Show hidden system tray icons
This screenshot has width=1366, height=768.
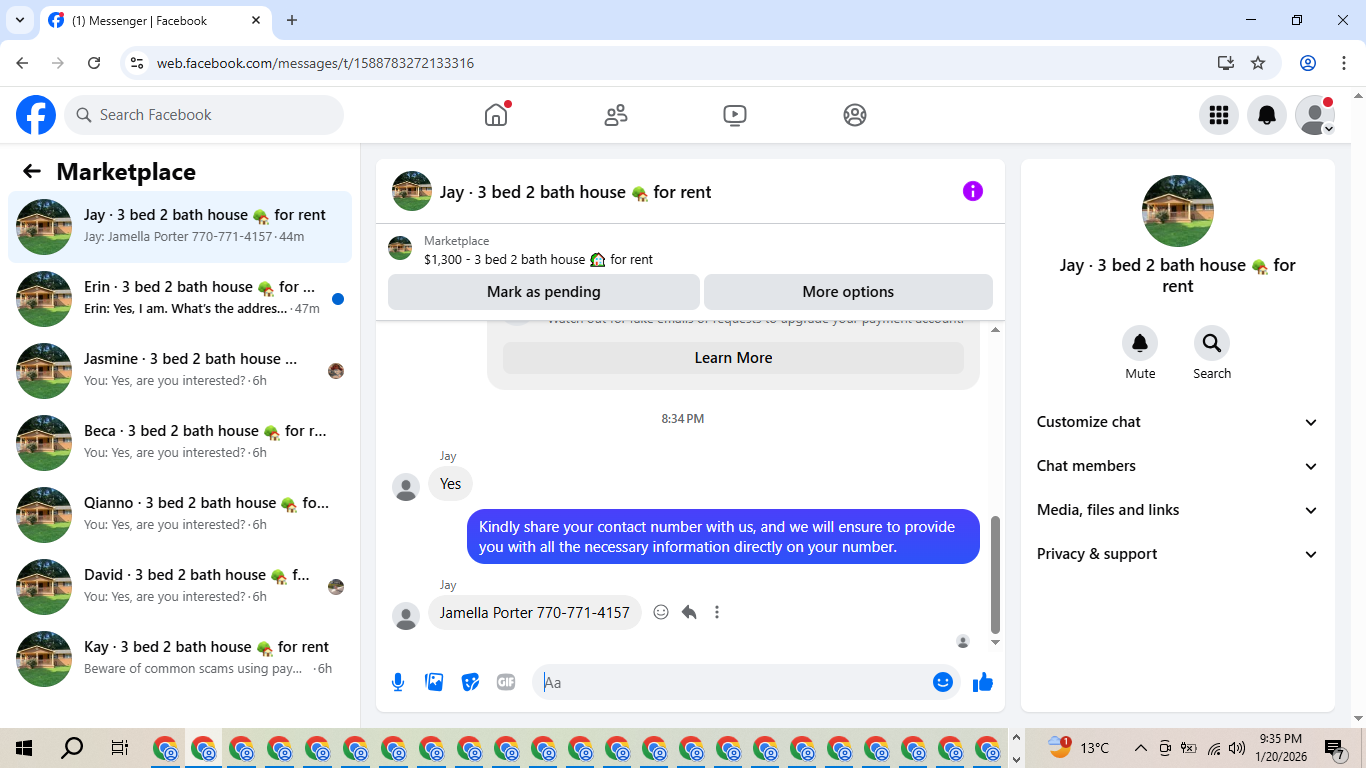point(1140,748)
